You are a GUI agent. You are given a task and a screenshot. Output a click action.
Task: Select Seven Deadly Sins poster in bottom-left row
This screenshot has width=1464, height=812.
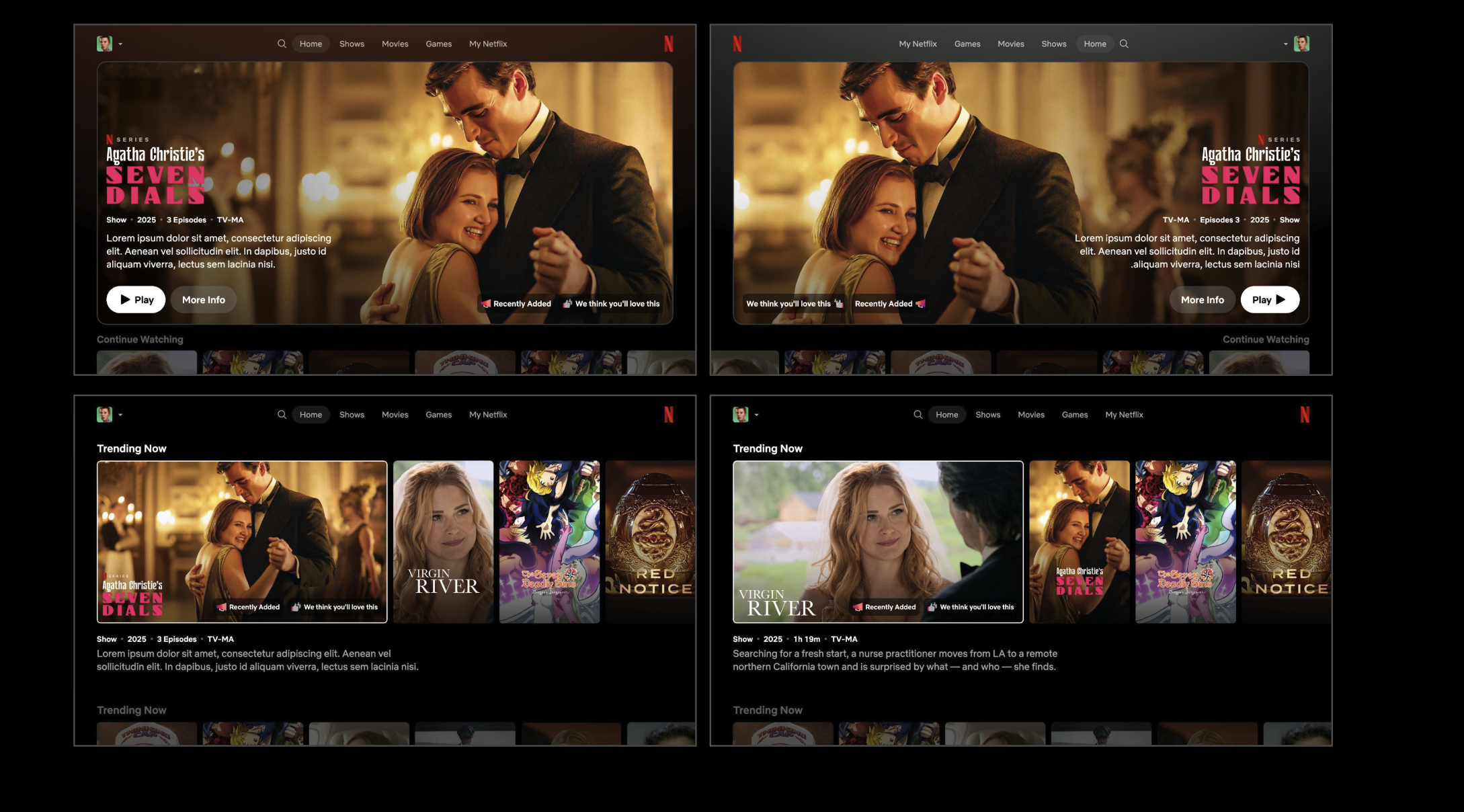click(x=549, y=542)
